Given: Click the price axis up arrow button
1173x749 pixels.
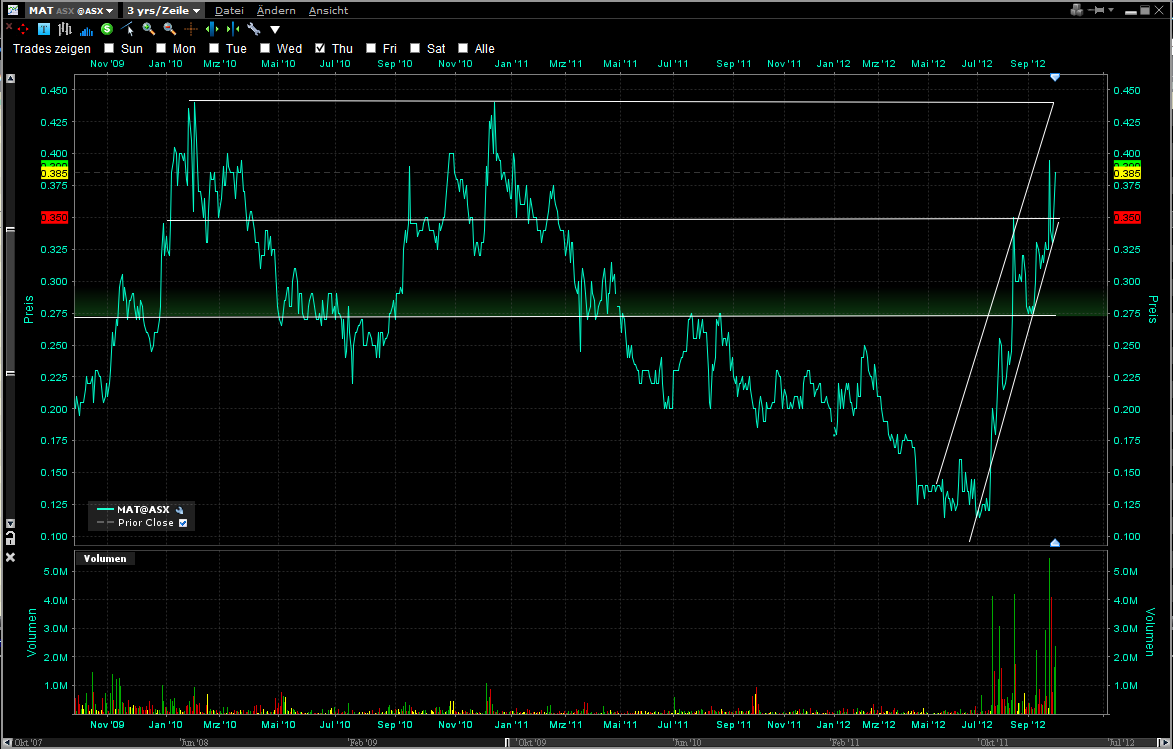Looking at the screenshot, I should point(10,78).
